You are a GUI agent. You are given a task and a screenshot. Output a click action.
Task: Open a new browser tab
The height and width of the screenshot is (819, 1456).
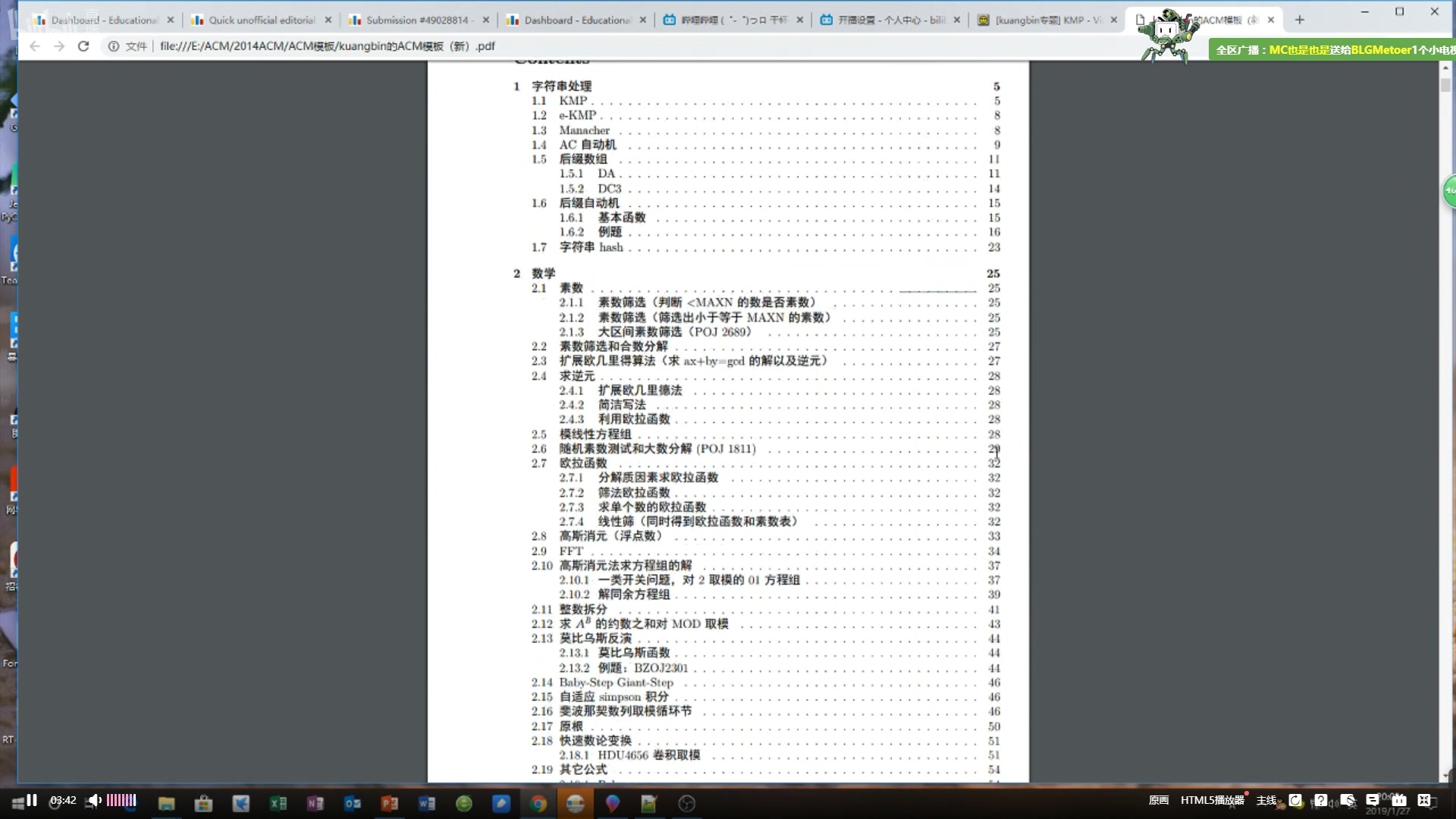point(1298,20)
